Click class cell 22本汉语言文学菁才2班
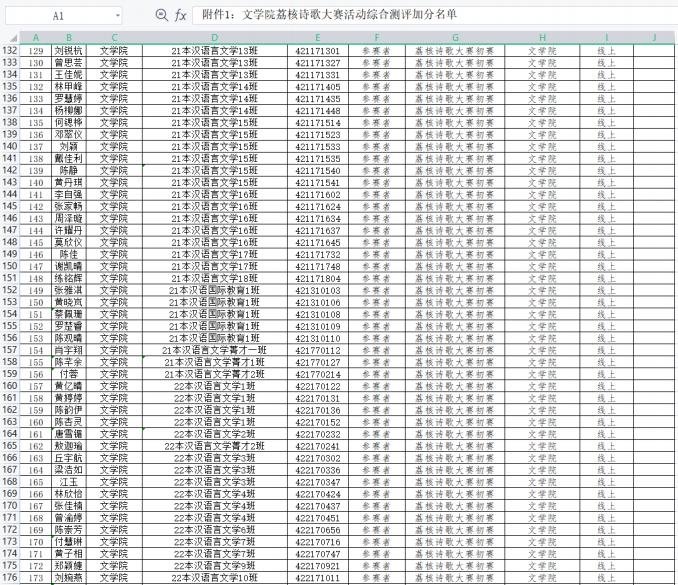 [x=215, y=446]
